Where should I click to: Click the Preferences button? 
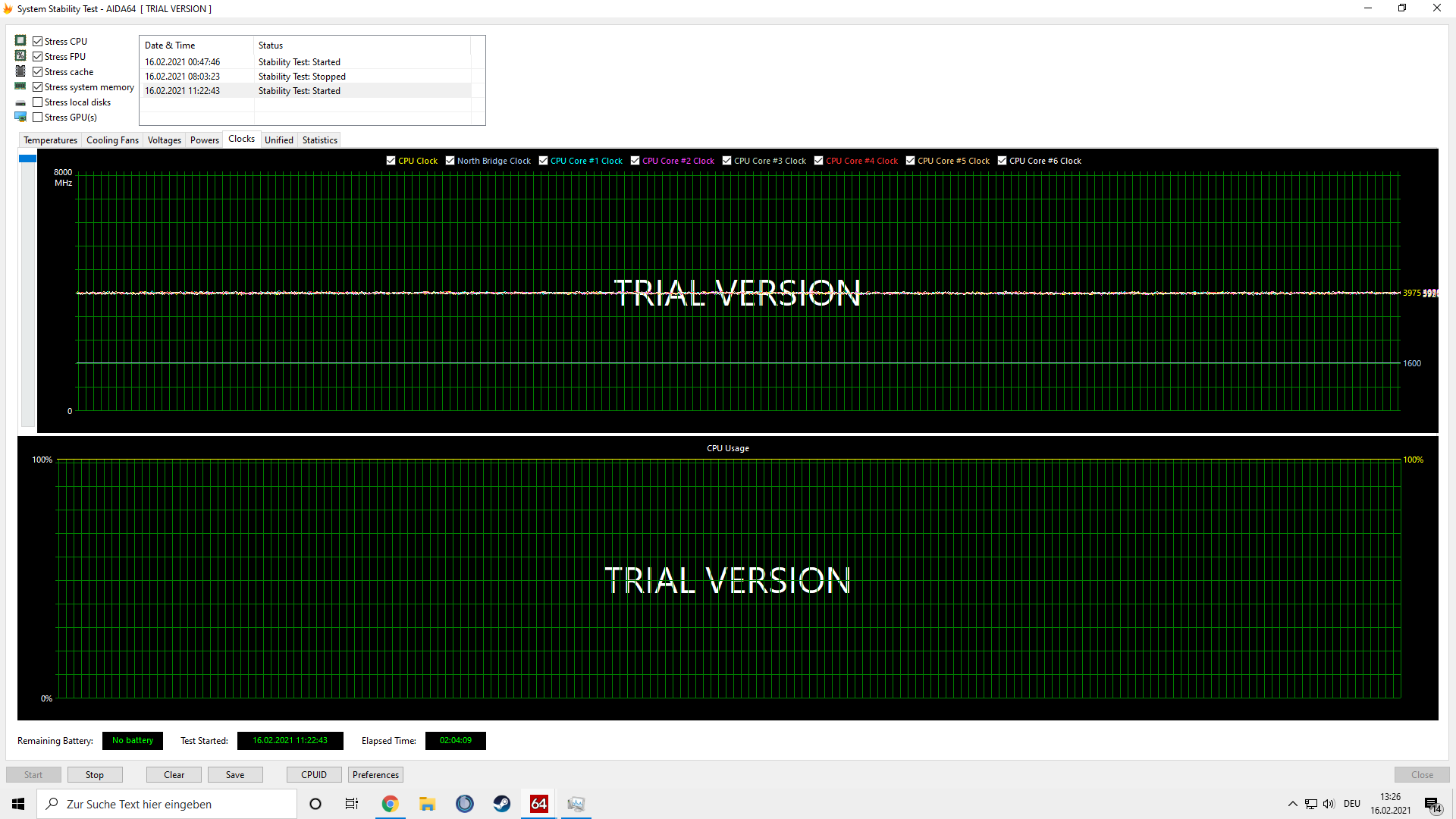coord(375,774)
